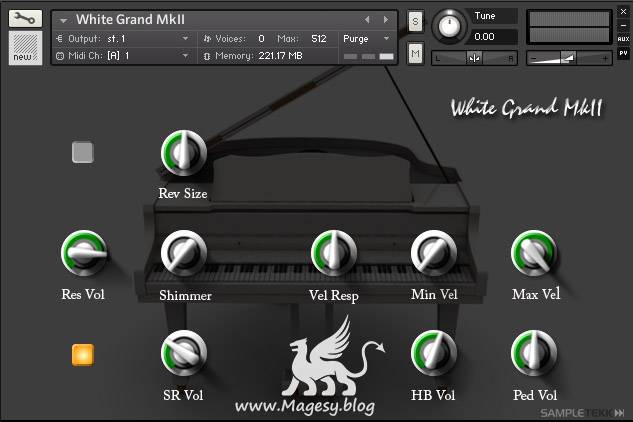Click the Voices count value 0
Viewport: 633px width, 422px height.
[262, 39]
